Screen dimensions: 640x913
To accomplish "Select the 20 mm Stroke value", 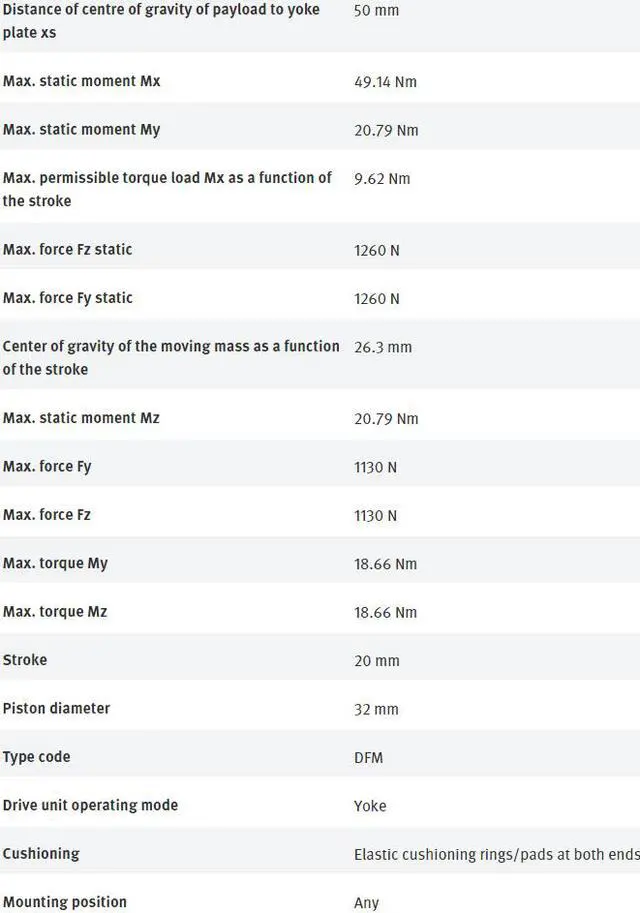I will point(376,661).
